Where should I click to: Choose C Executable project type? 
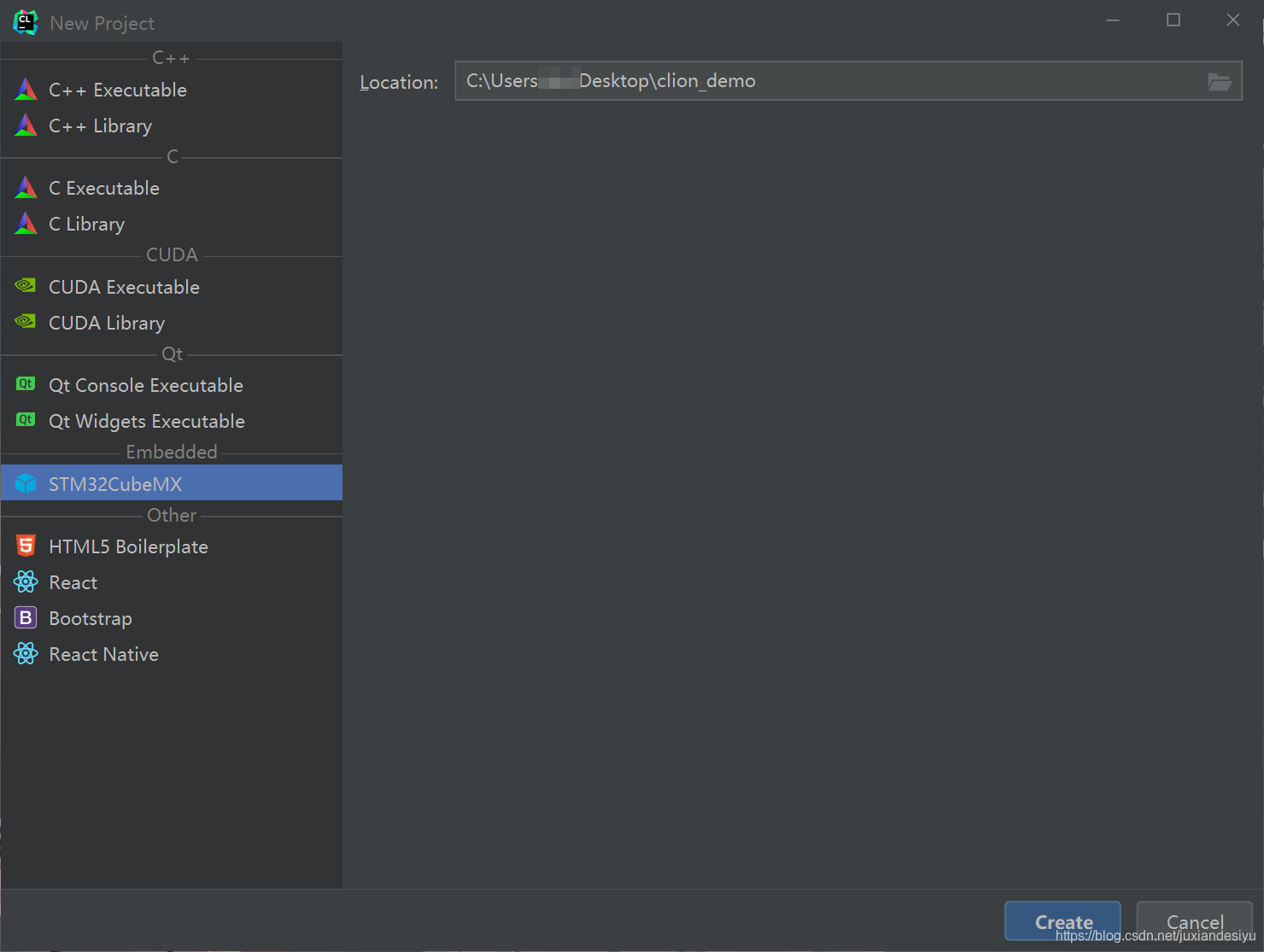tap(172, 188)
